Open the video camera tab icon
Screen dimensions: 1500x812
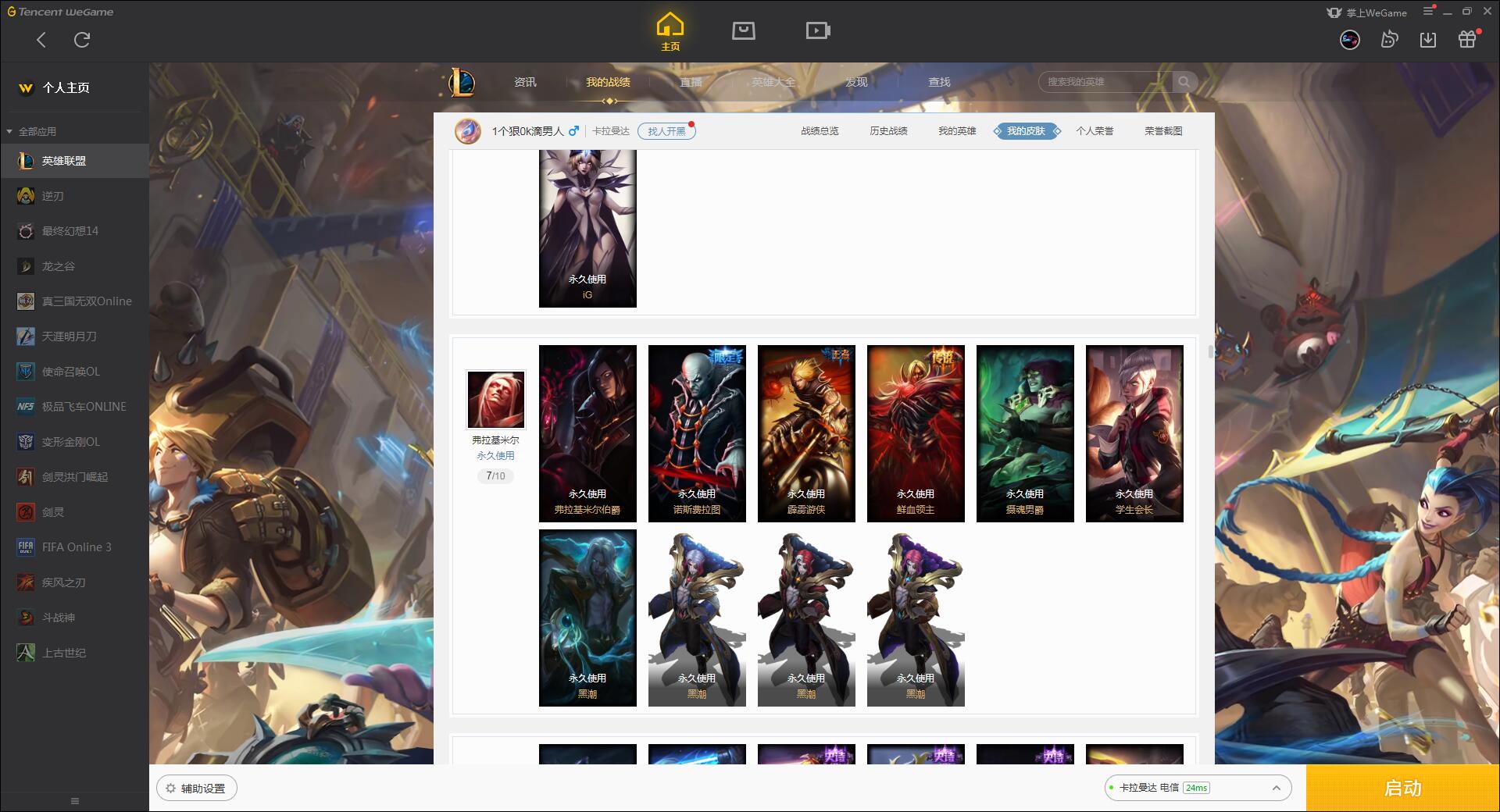tap(817, 30)
